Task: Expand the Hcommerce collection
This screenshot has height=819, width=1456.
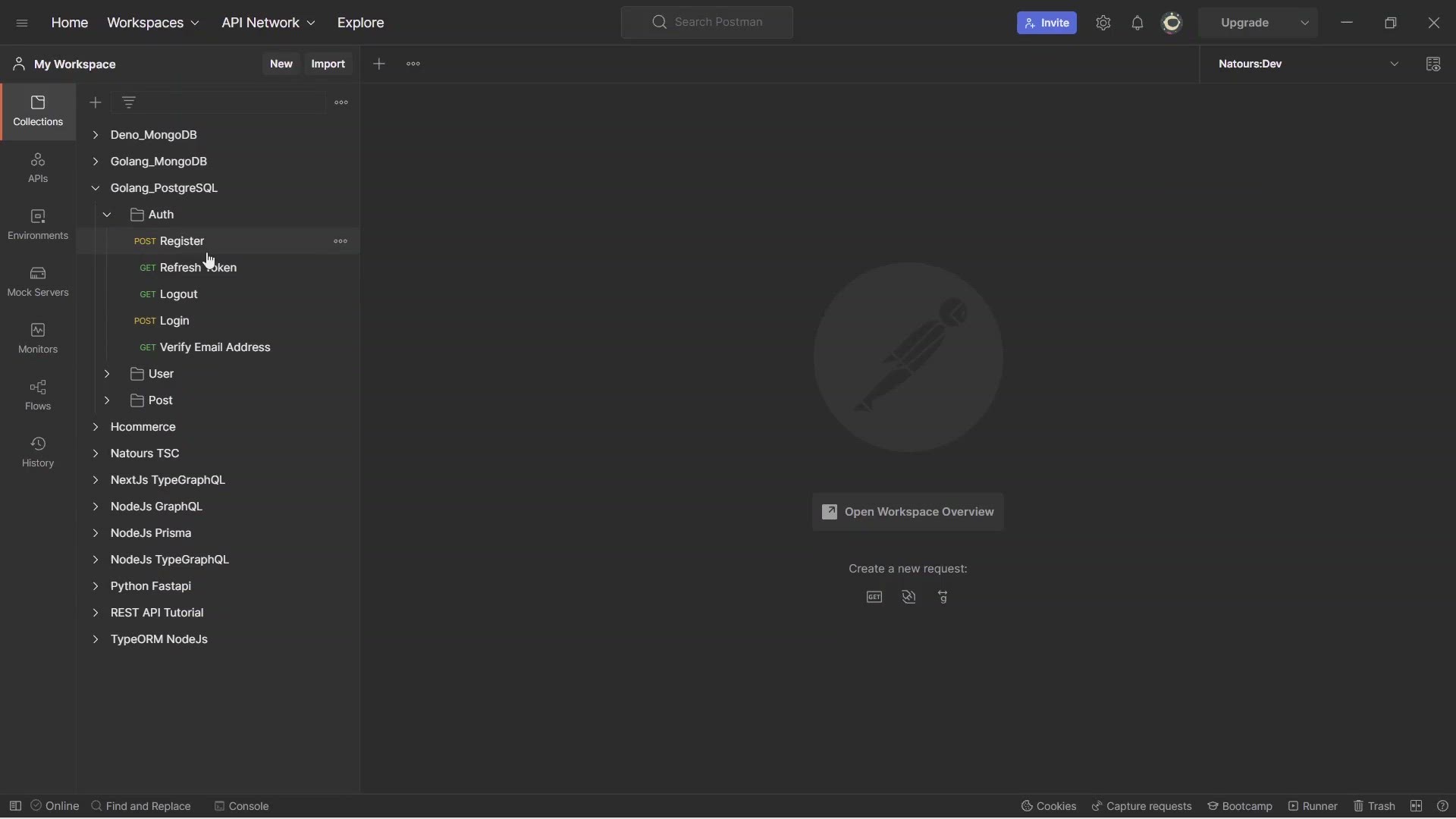Action: click(x=96, y=427)
